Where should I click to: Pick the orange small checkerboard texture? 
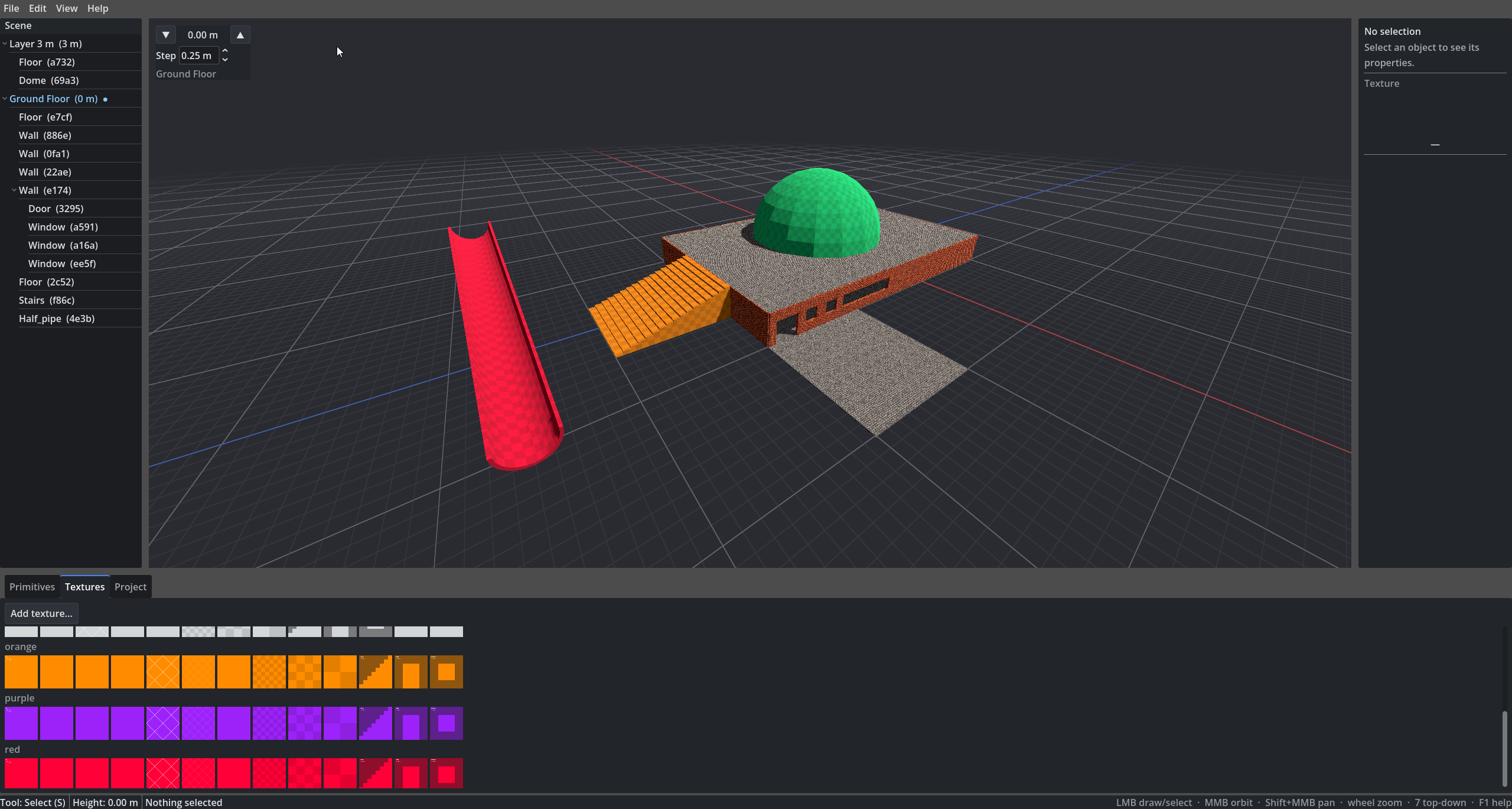(269, 672)
